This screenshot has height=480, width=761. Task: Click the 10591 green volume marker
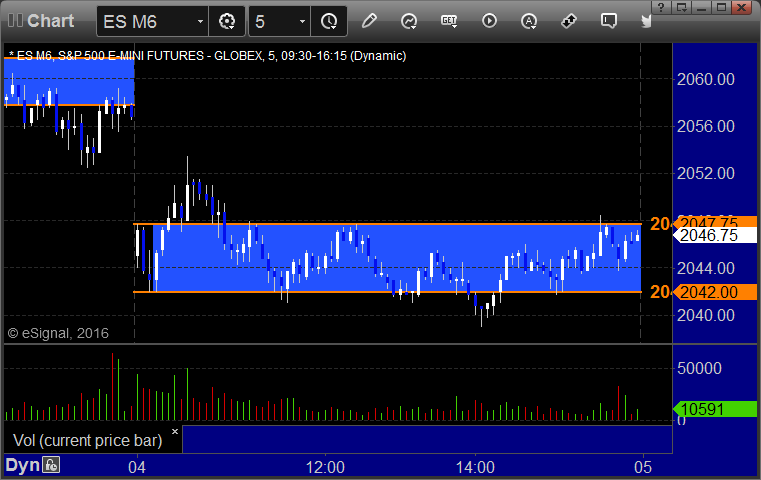[x=715, y=409]
